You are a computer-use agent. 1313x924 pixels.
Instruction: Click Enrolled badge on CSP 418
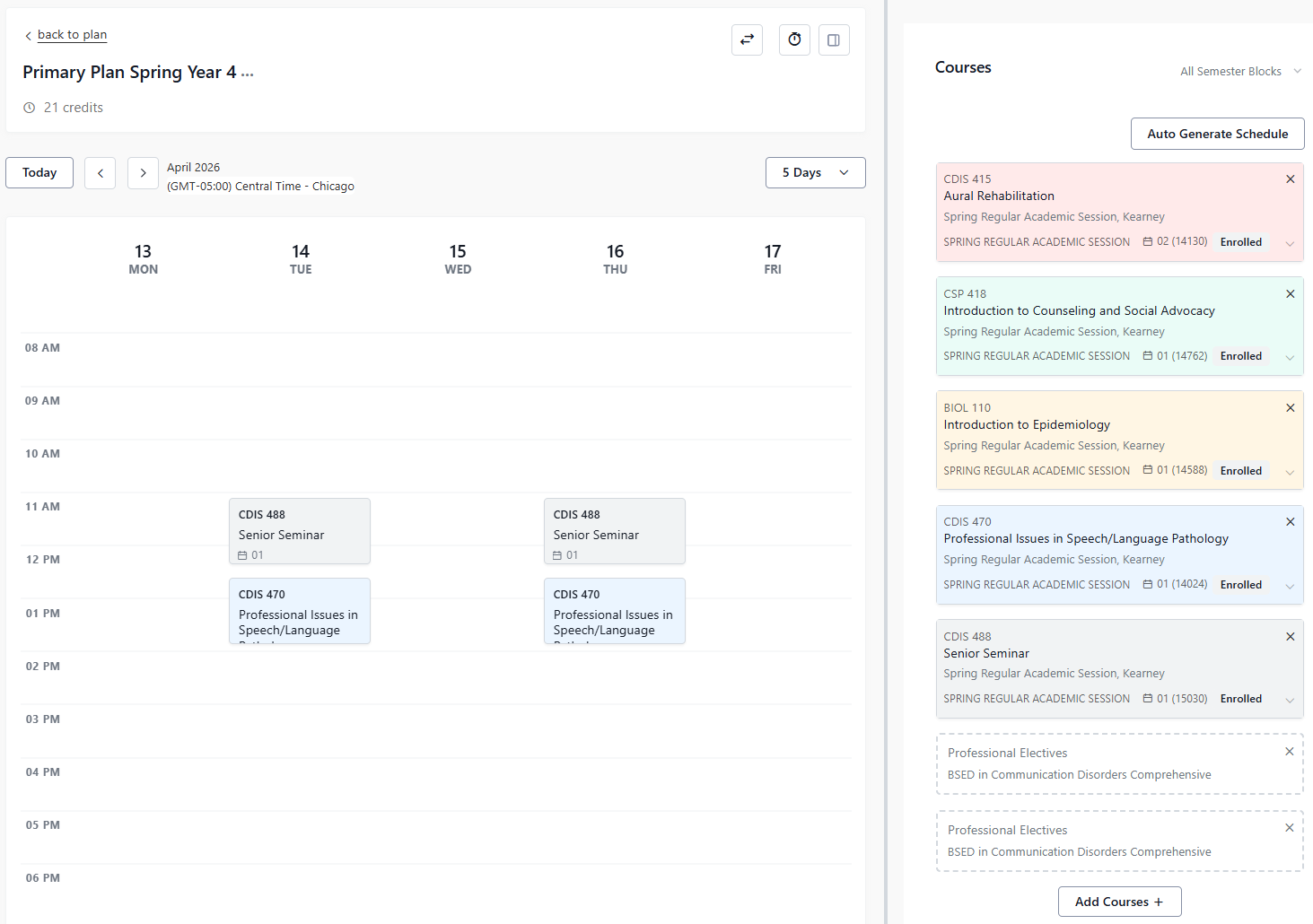(x=1241, y=356)
